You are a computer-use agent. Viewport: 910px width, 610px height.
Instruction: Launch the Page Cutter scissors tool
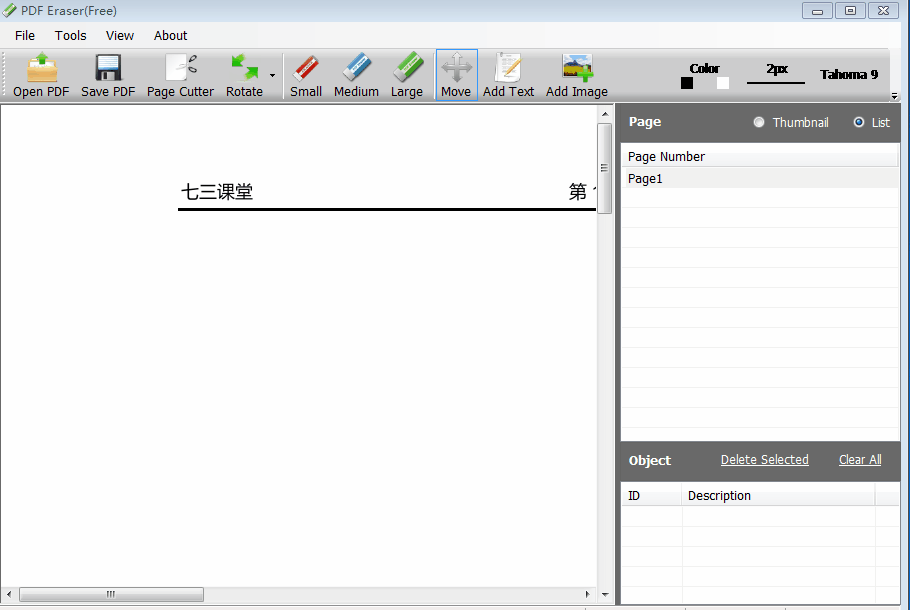point(180,75)
